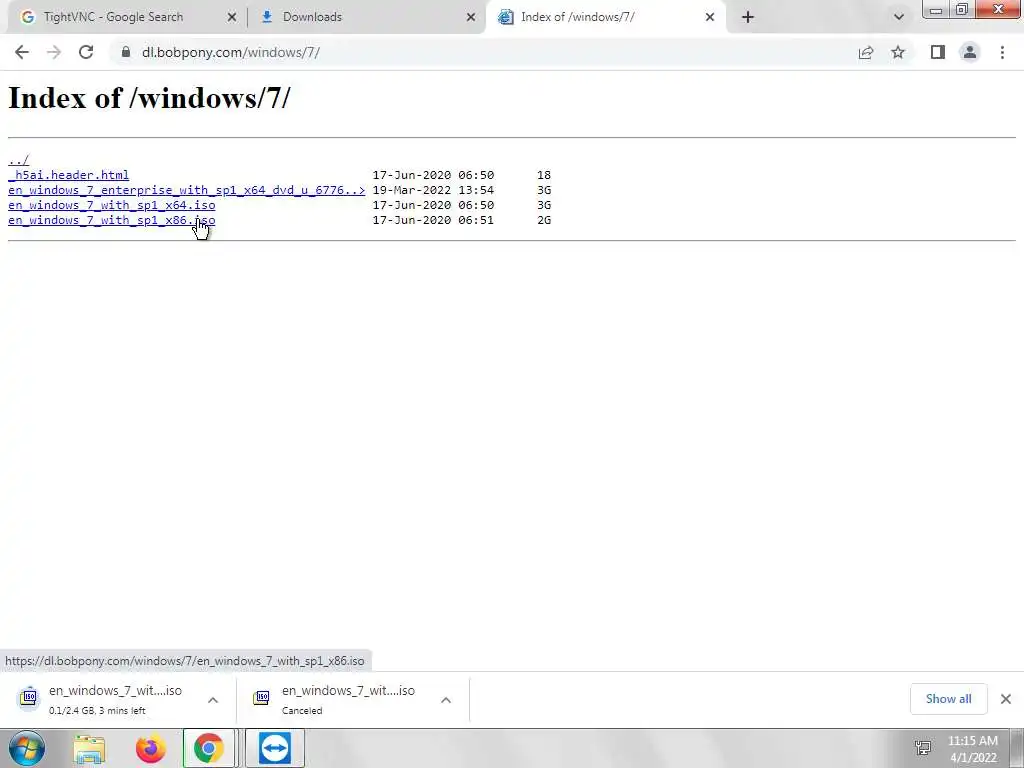
Task: View site info via the lock icon
Action: (125, 52)
